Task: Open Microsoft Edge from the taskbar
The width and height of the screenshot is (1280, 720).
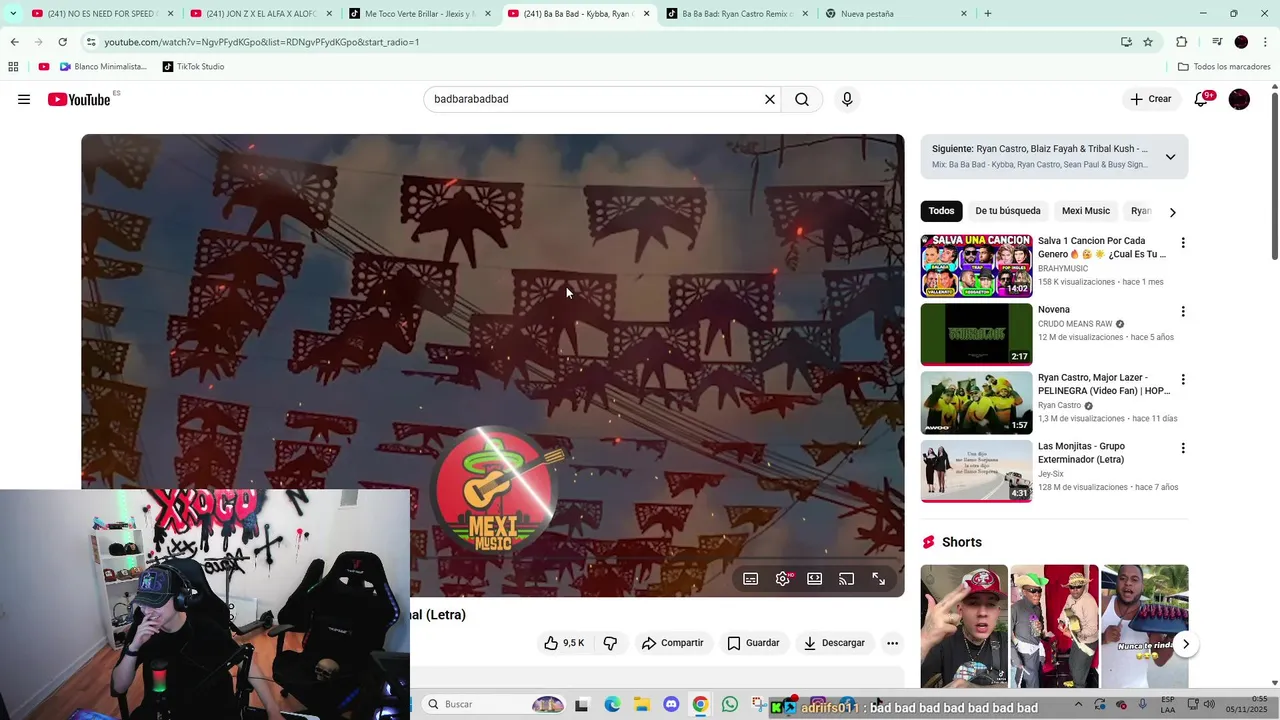Action: (612, 704)
